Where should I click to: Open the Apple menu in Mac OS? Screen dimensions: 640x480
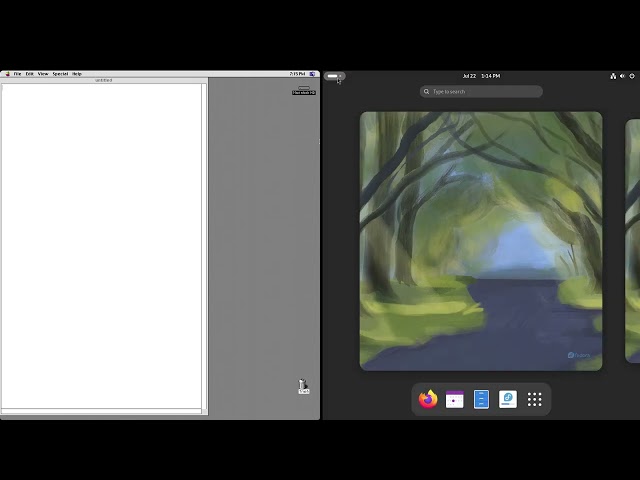pyautogui.click(x=7, y=74)
